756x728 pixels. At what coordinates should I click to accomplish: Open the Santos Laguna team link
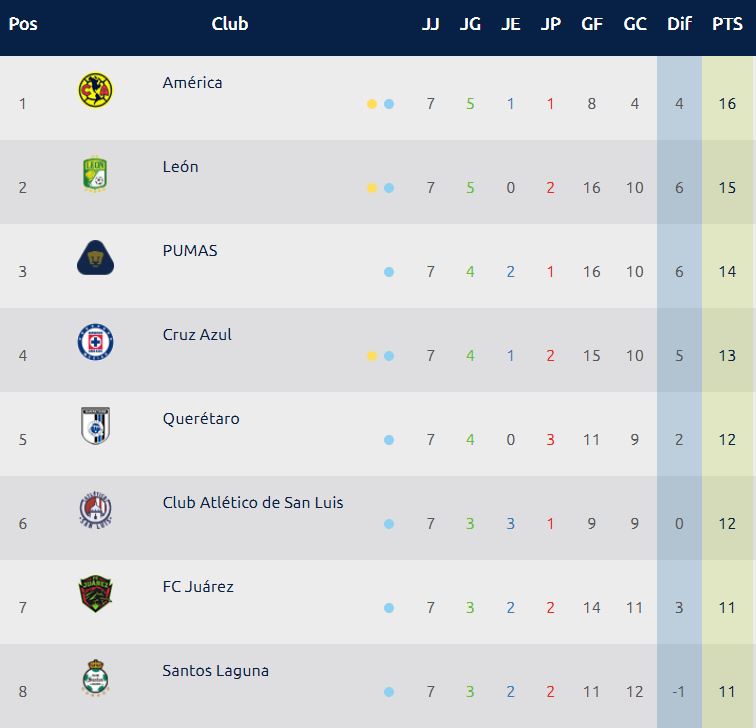tap(216, 671)
